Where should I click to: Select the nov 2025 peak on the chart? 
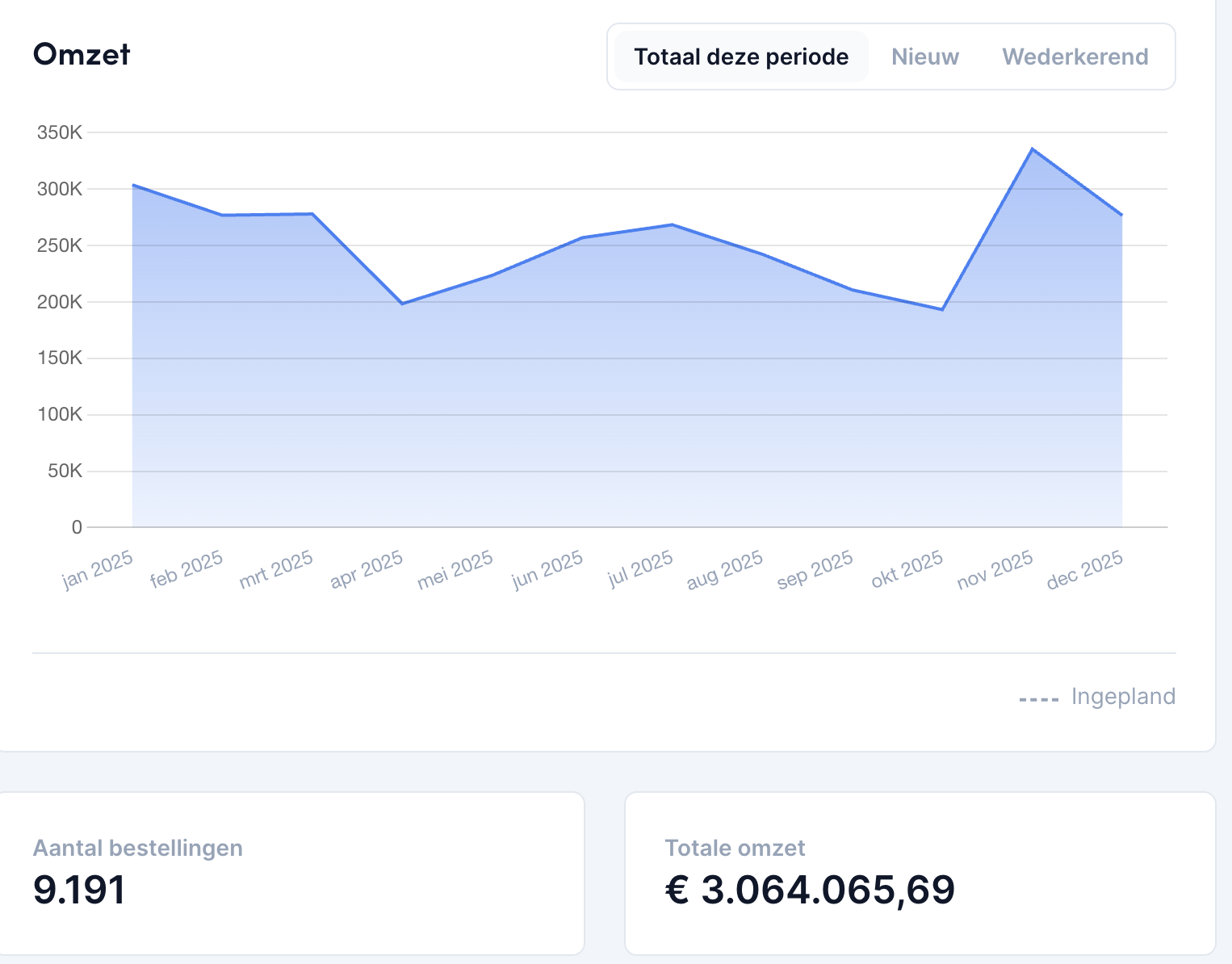pos(1033,149)
